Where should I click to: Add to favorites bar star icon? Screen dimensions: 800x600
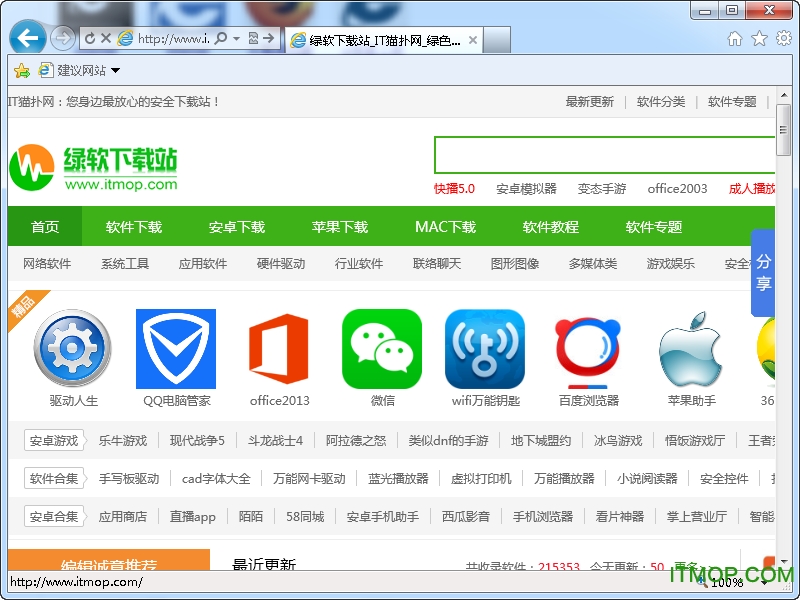pos(21,70)
